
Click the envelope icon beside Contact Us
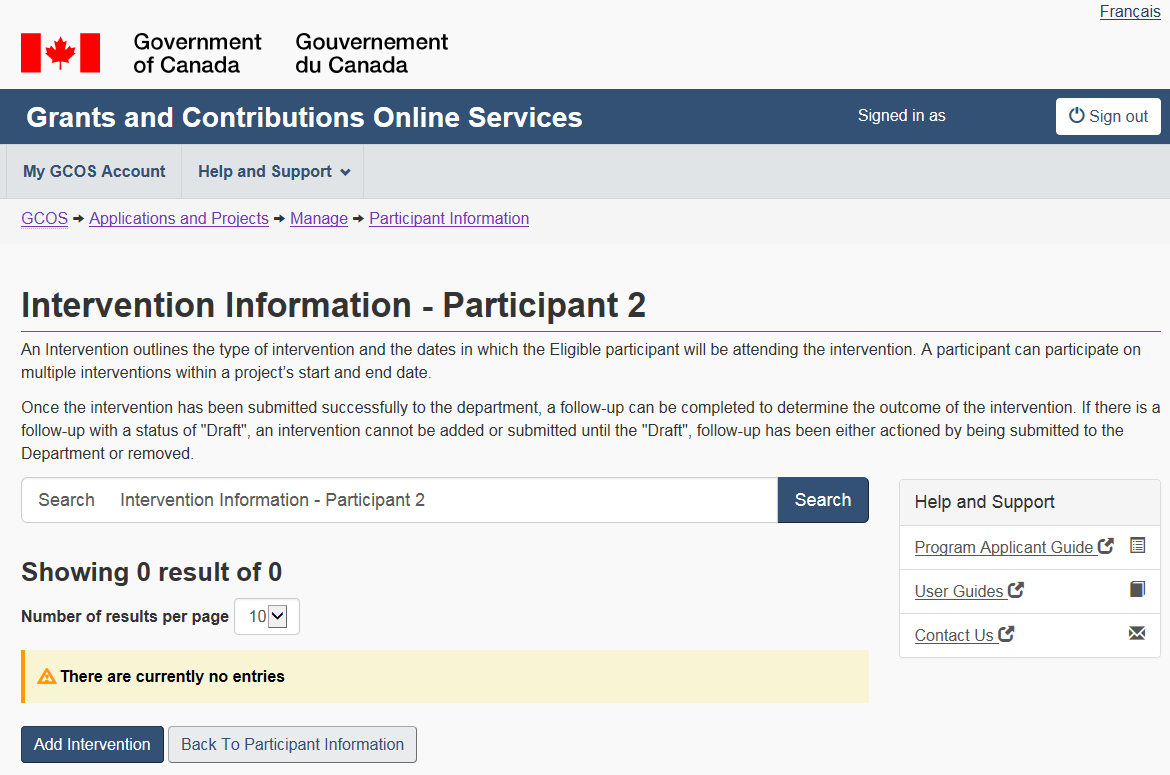tap(1137, 634)
